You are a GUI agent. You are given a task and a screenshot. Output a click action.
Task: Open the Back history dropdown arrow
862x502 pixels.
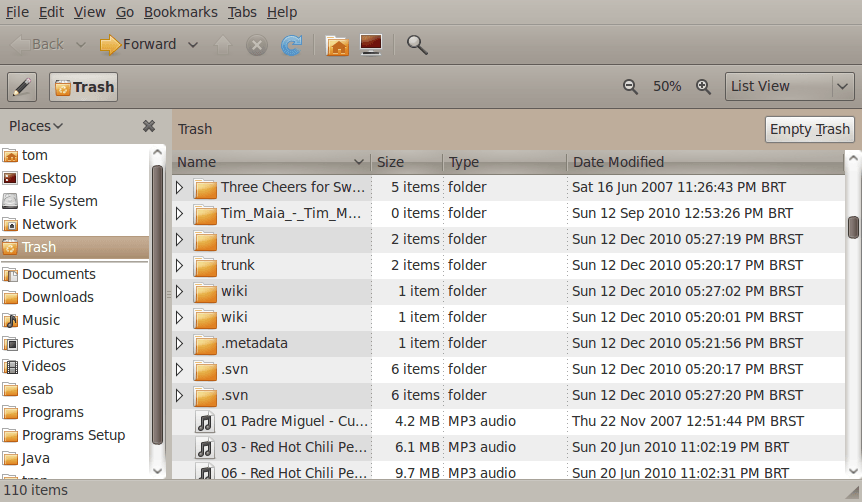[81, 45]
